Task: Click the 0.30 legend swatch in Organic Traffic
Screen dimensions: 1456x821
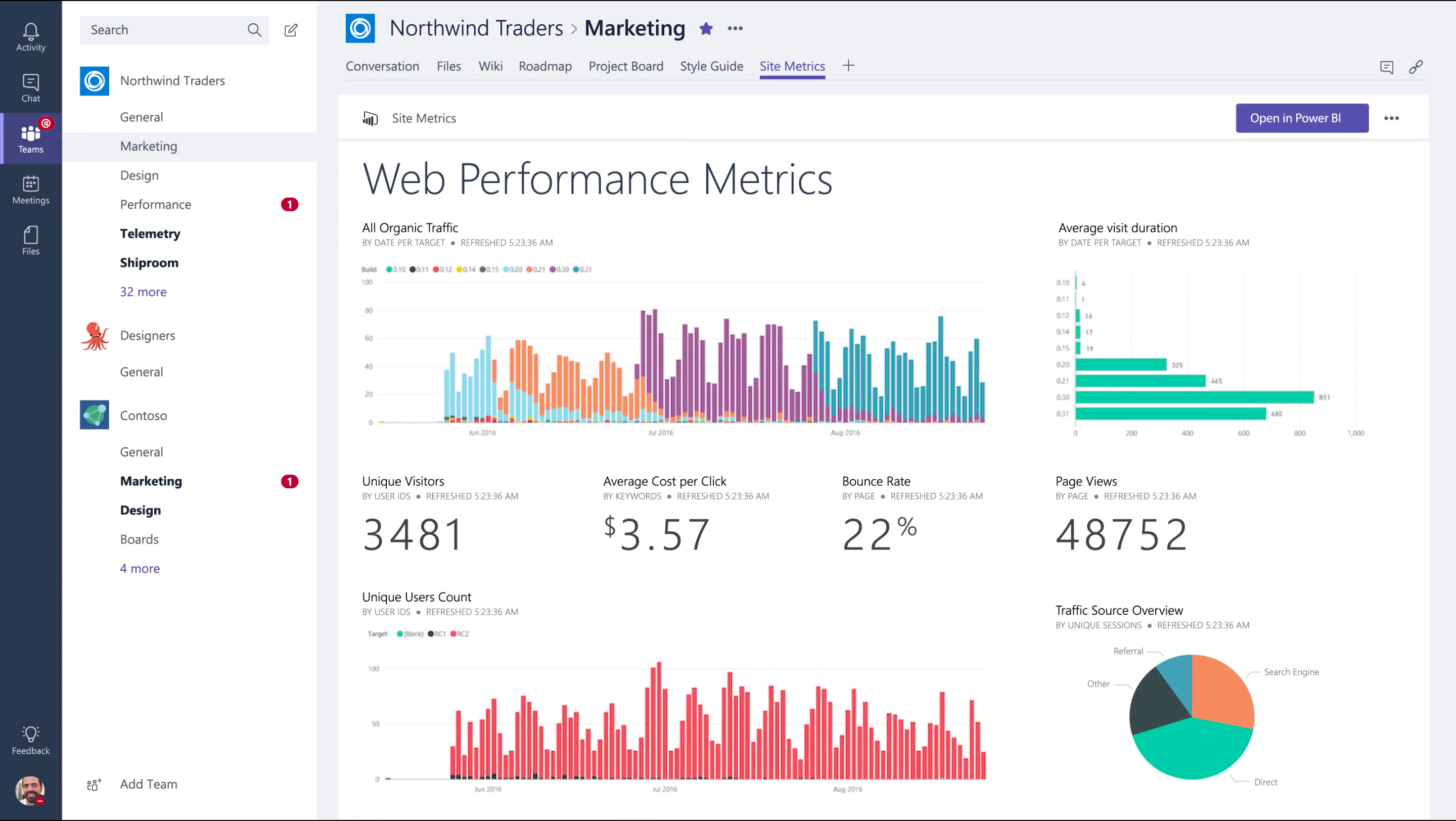Action: click(553, 269)
